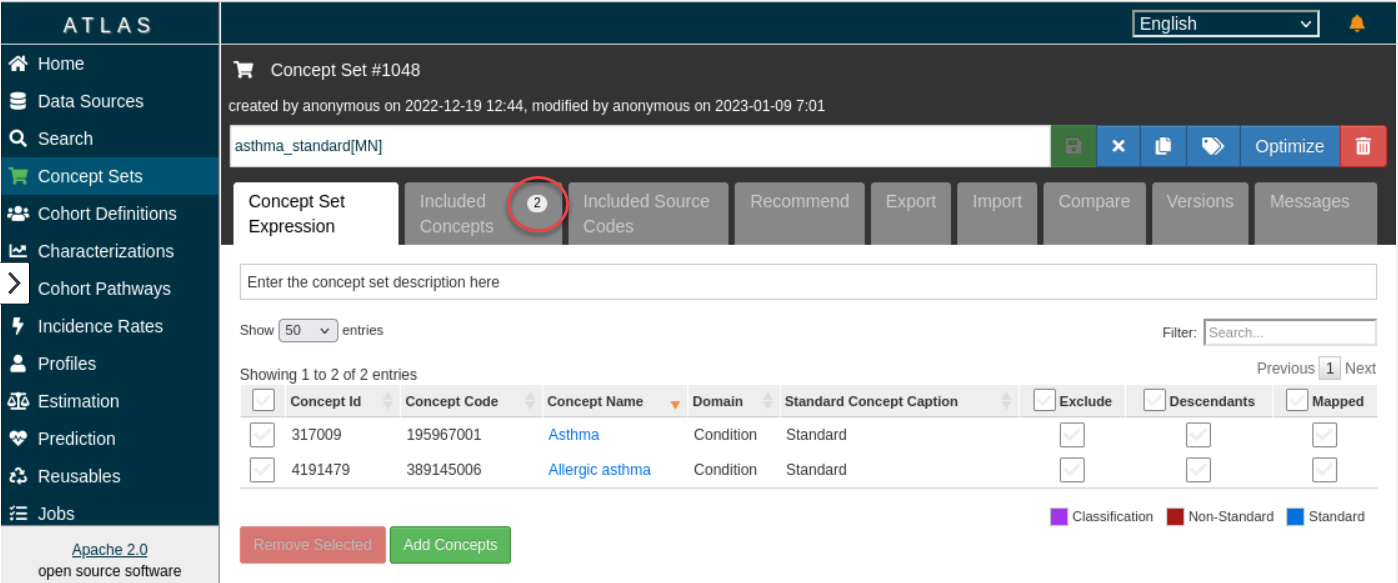
Task: Expand the sidebar with the chevron arrow
Action: pyautogui.click(x=14, y=283)
